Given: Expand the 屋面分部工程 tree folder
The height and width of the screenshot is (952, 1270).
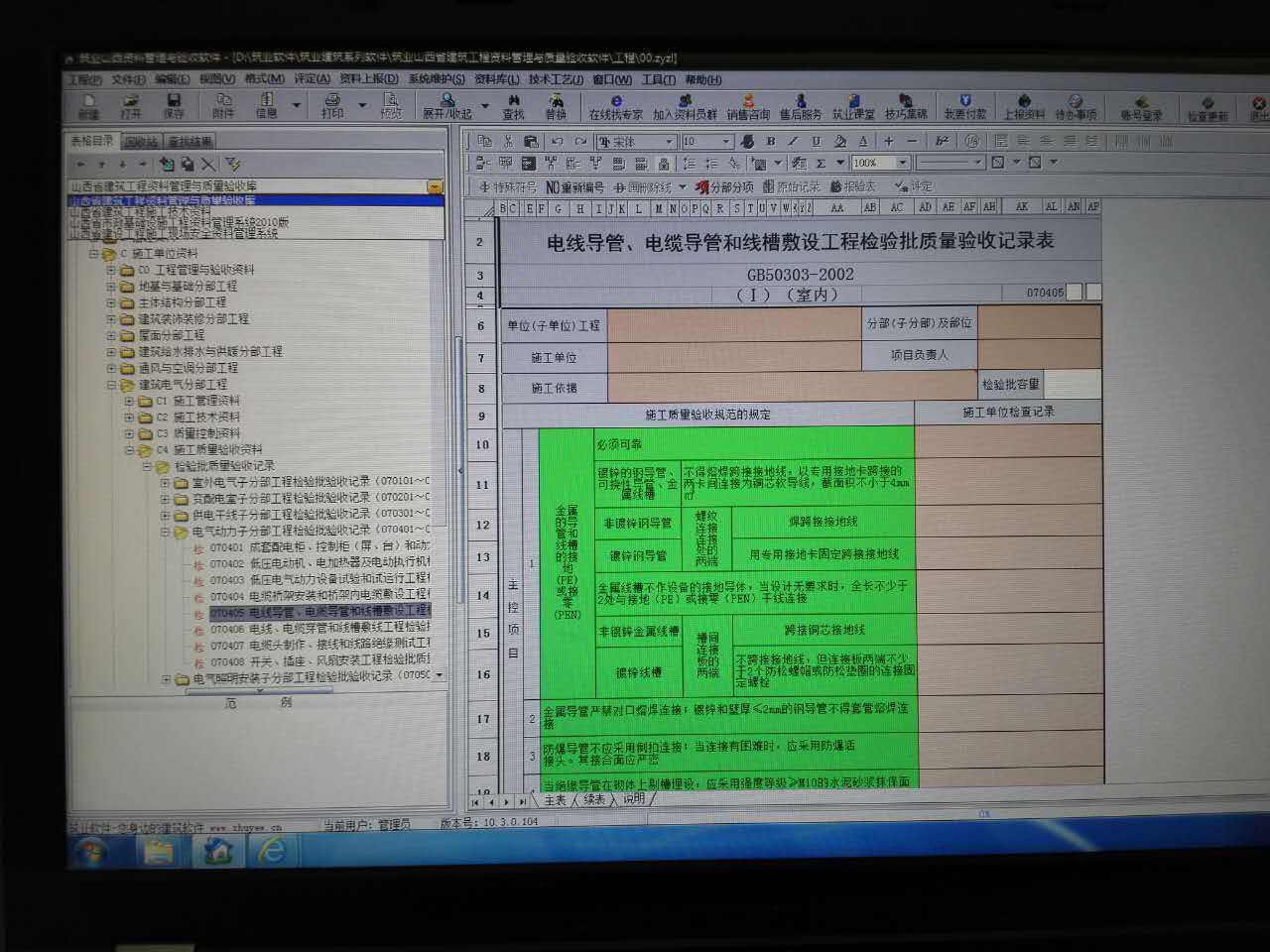Looking at the screenshot, I should pyautogui.click(x=112, y=335).
